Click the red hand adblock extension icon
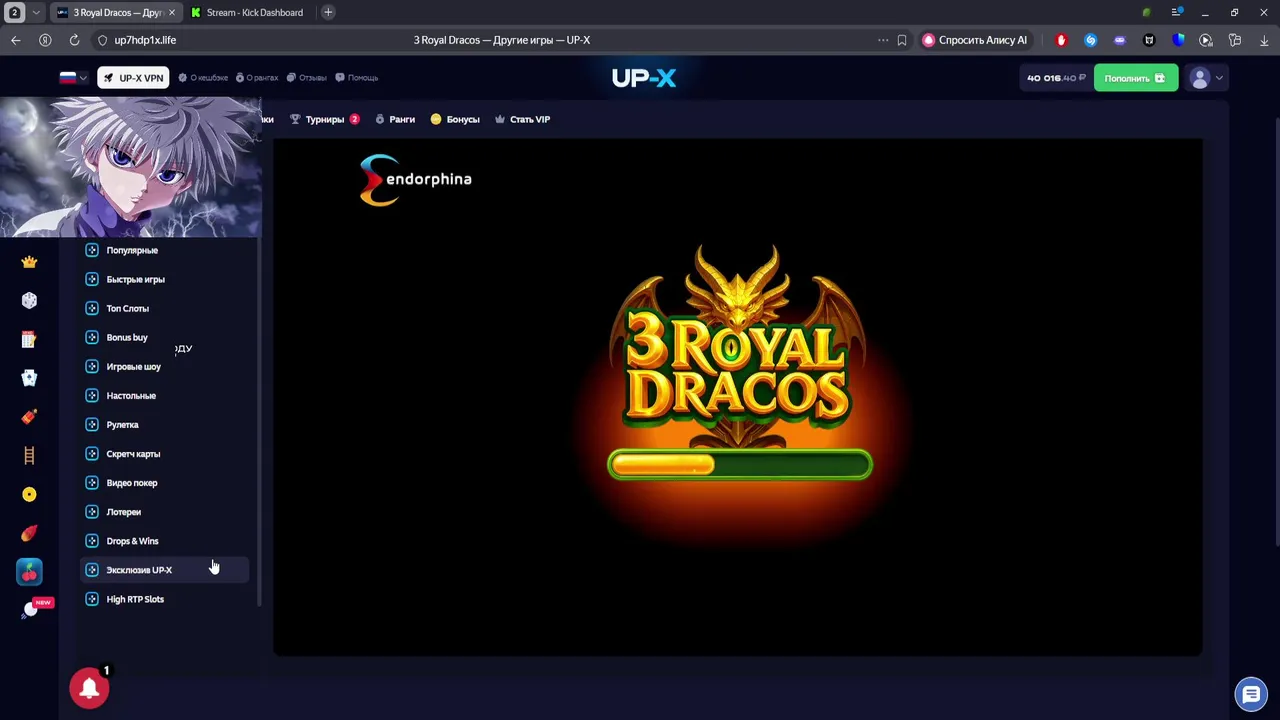 coord(1061,40)
